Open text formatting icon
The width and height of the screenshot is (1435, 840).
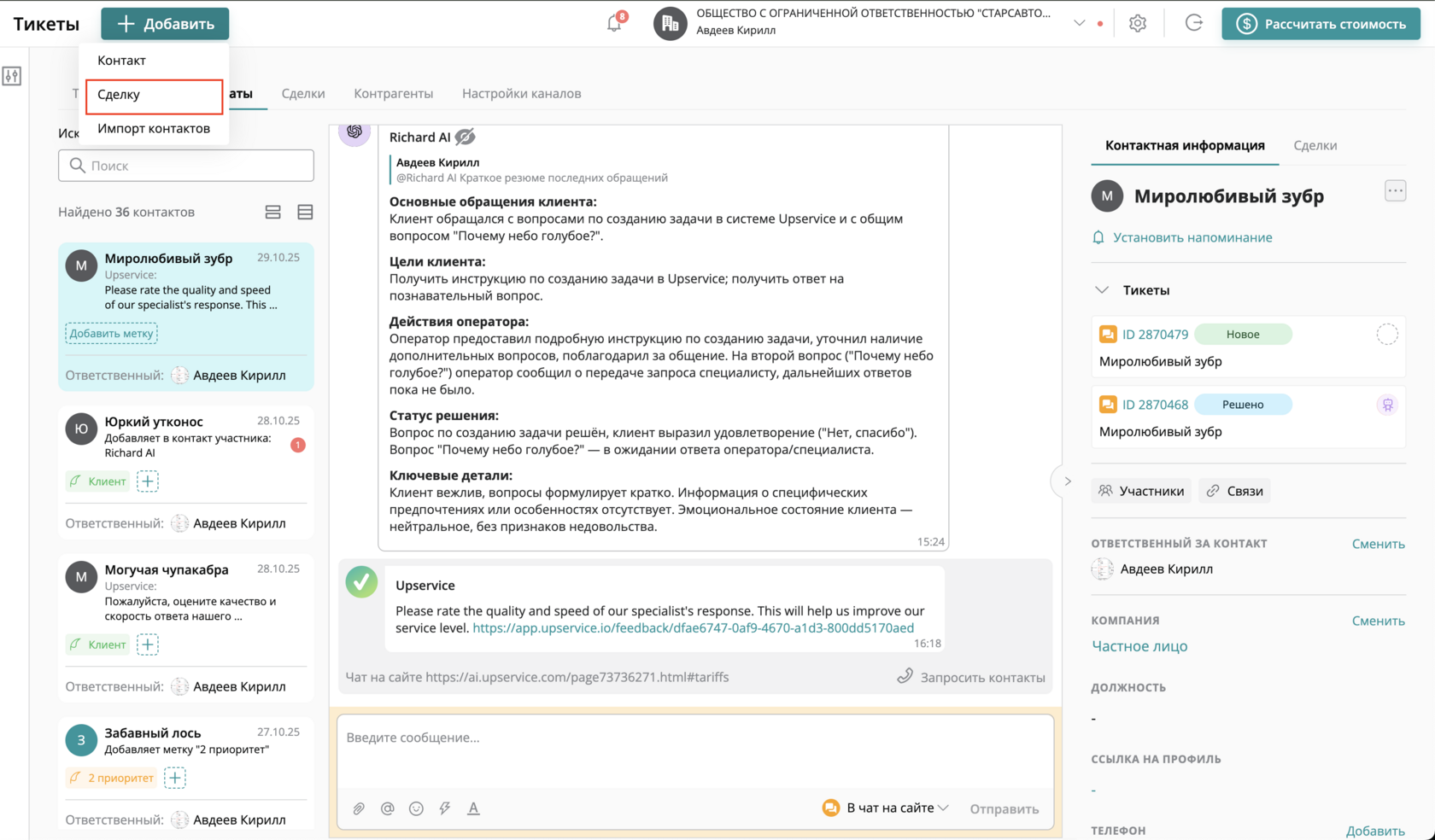point(473,808)
